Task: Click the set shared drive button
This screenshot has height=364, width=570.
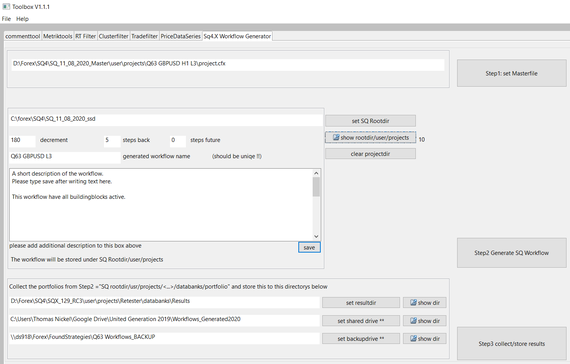Action: tap(361, 321)
